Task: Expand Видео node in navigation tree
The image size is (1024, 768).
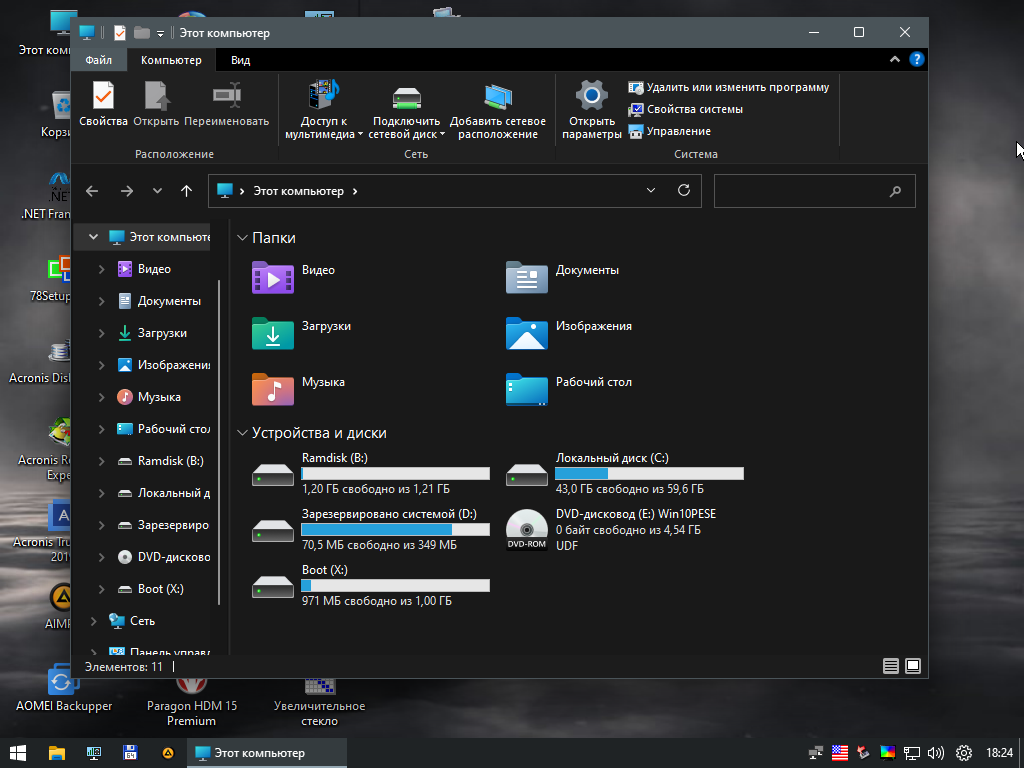Action: [101, 269]
